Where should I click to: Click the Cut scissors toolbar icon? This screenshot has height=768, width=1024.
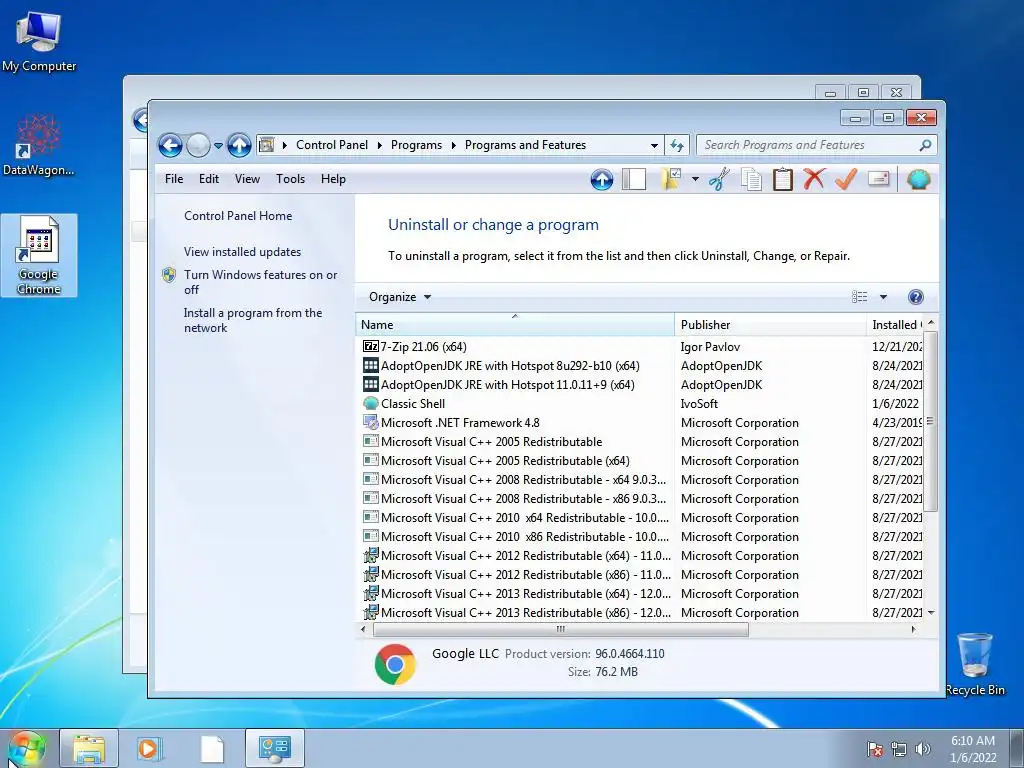click(718, 179)
